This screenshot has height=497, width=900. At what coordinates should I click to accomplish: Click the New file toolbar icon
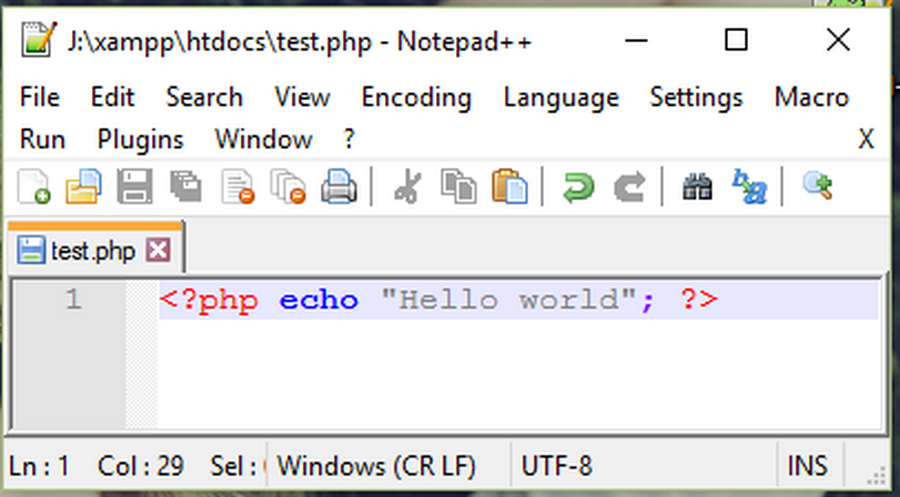tap(34, 187)
